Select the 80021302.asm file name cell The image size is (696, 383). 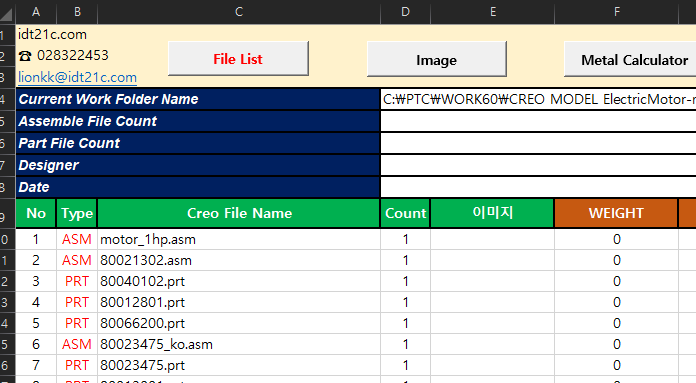(x=239, y=260)
